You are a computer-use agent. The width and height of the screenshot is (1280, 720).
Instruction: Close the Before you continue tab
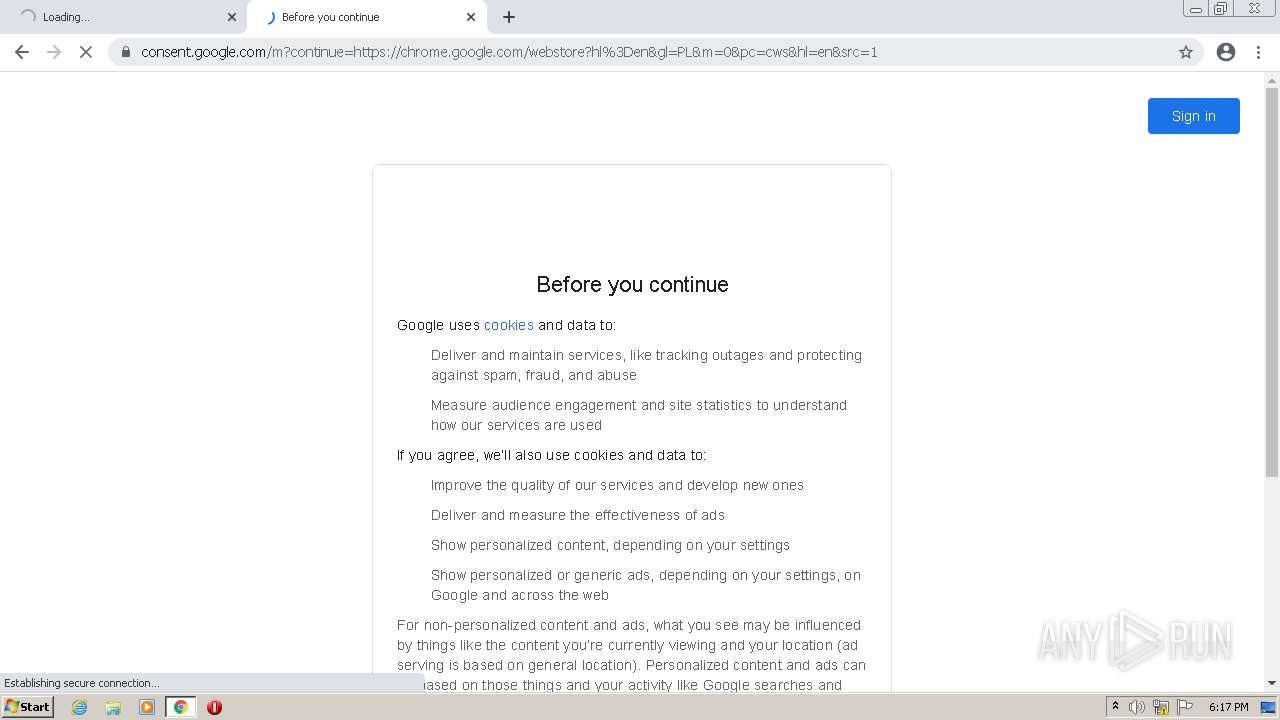[x=471, y=17]
